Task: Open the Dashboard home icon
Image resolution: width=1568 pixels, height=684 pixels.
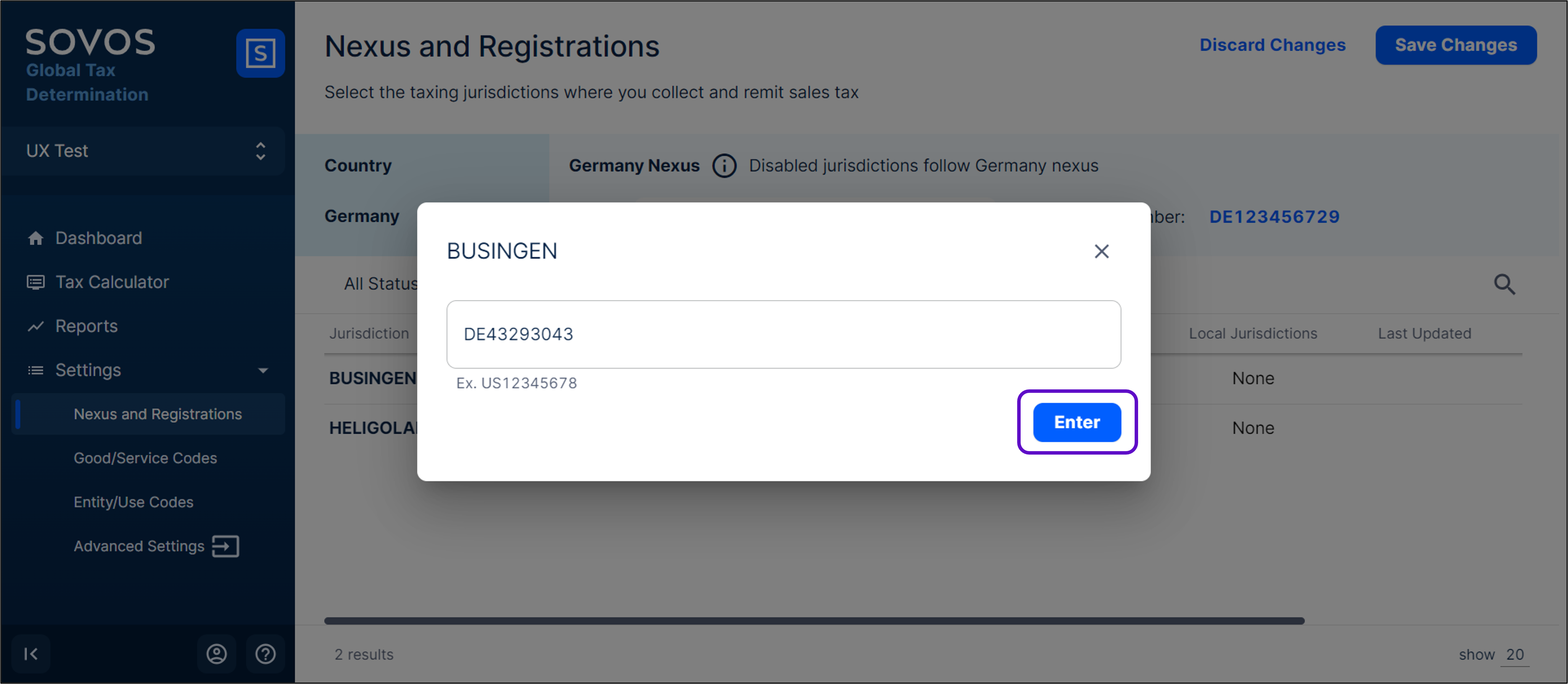Action: pyautogui.click(x=35, y=238)
